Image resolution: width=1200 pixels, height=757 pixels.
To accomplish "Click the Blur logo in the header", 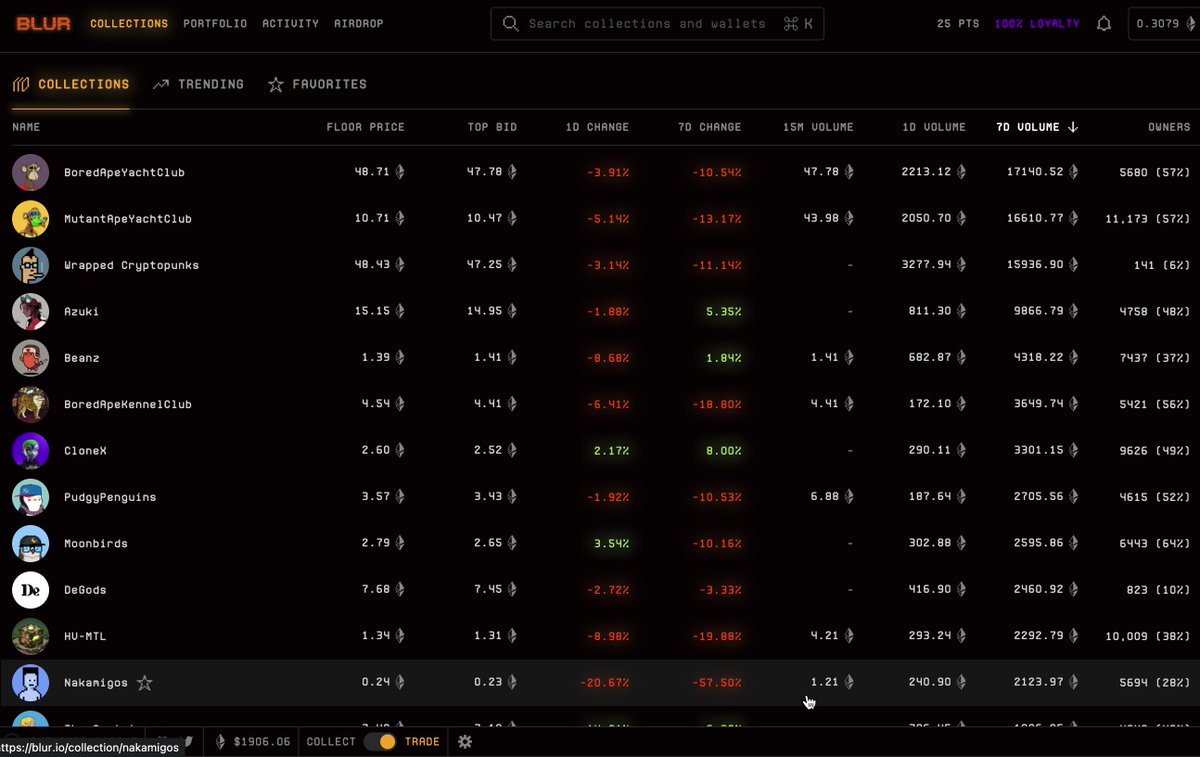I will coord(43,23).
